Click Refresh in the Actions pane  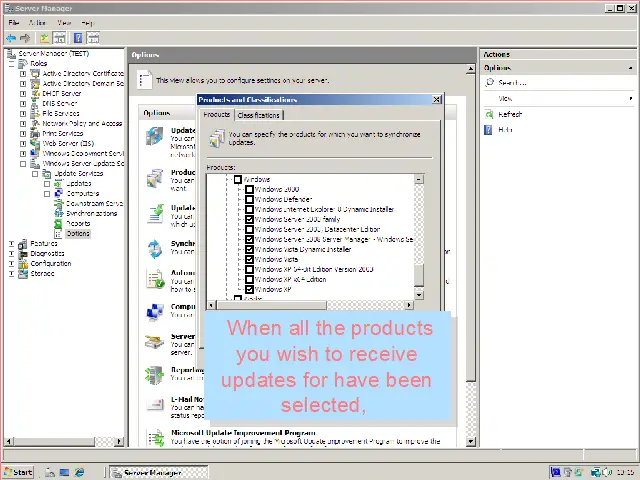coord(510,114)
